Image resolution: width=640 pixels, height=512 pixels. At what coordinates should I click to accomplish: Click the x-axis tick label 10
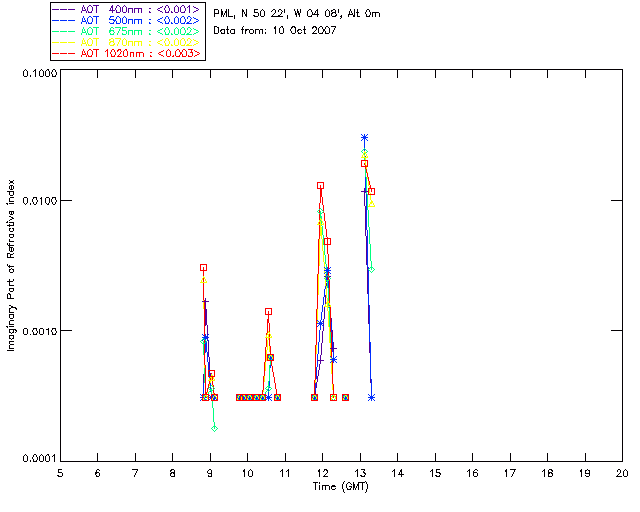tap(247, 473)
